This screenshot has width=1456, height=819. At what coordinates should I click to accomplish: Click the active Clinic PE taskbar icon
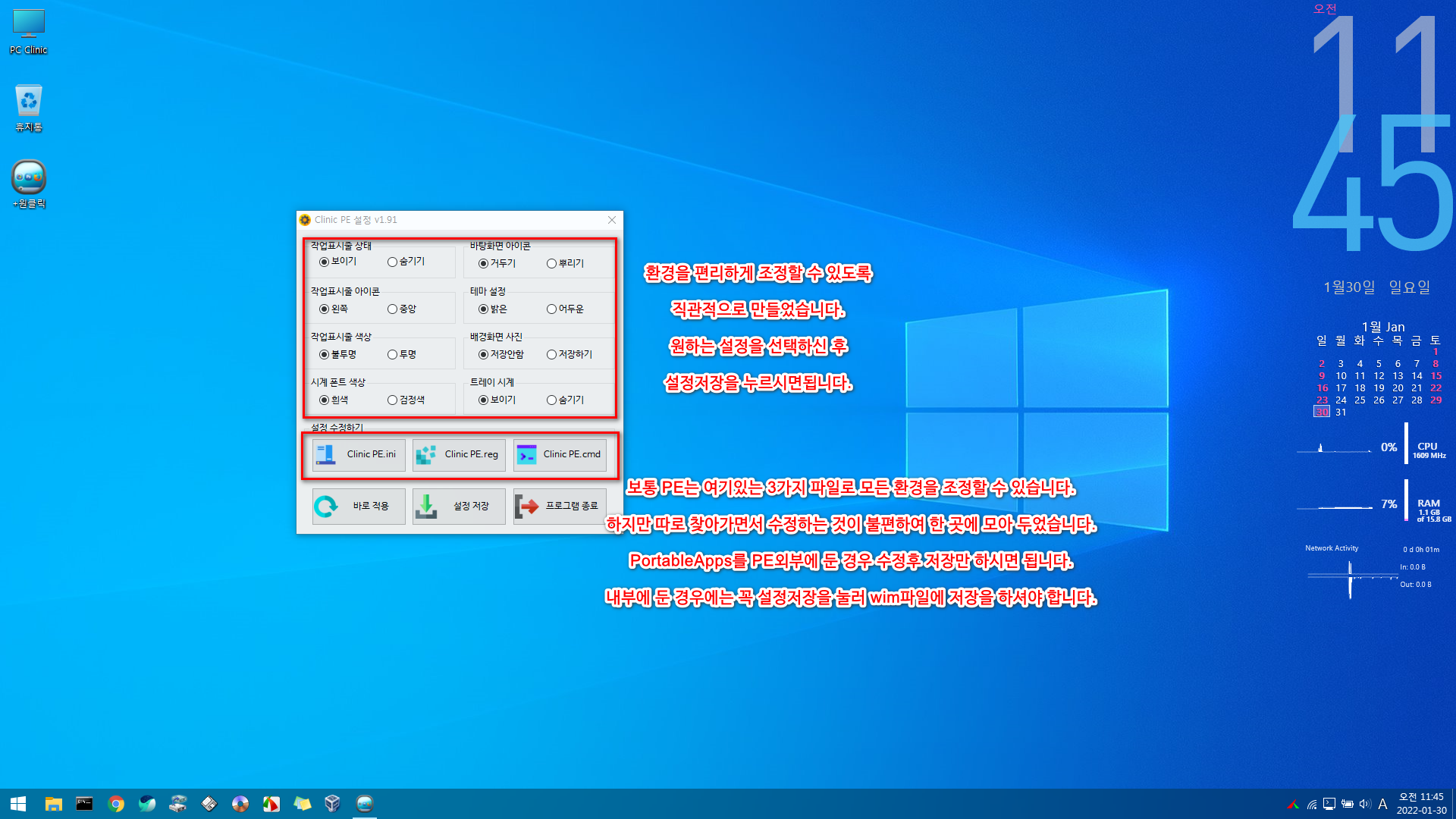click(x=365, y=804)
